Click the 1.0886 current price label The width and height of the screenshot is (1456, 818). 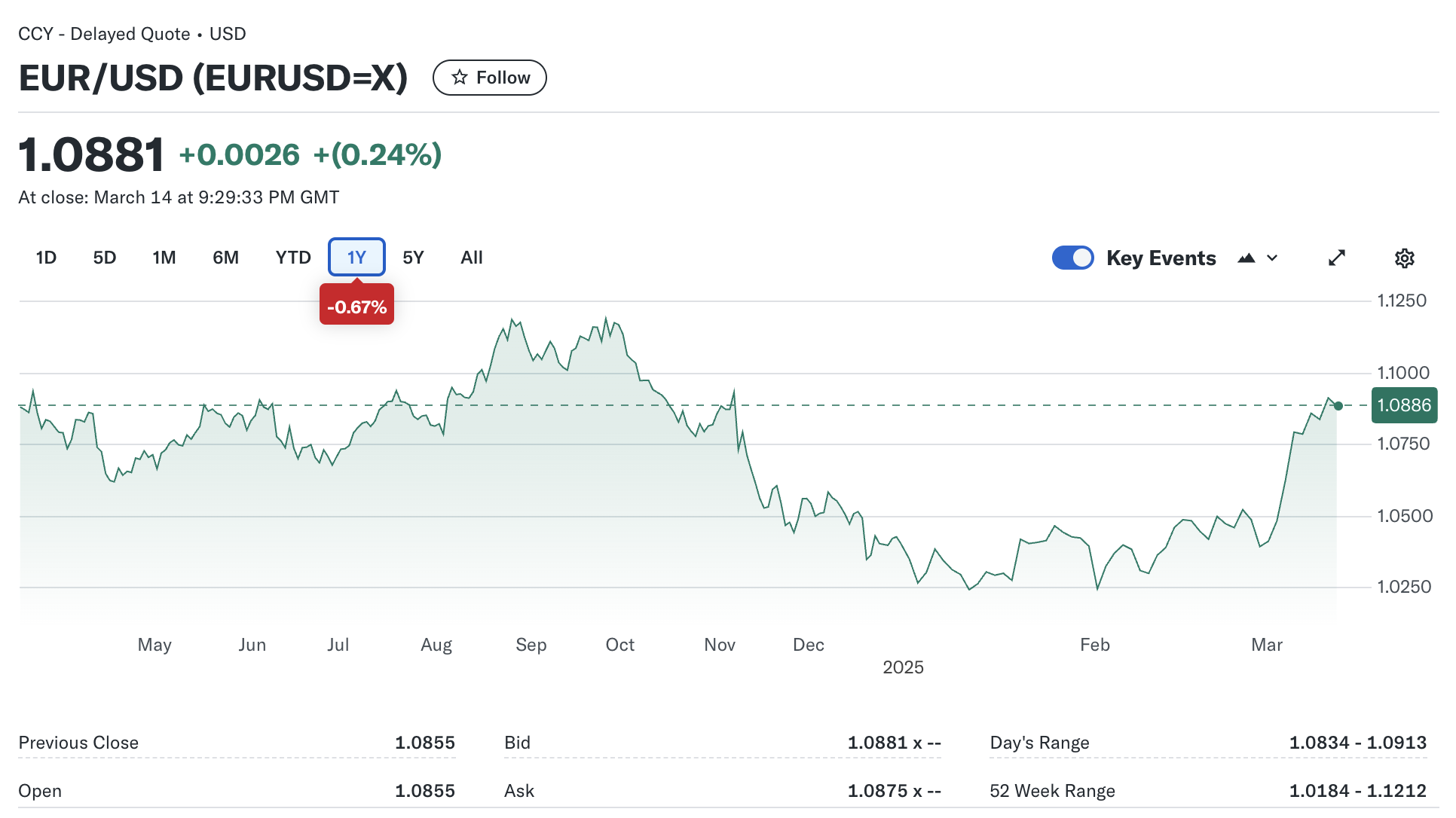coord(1404,405)
